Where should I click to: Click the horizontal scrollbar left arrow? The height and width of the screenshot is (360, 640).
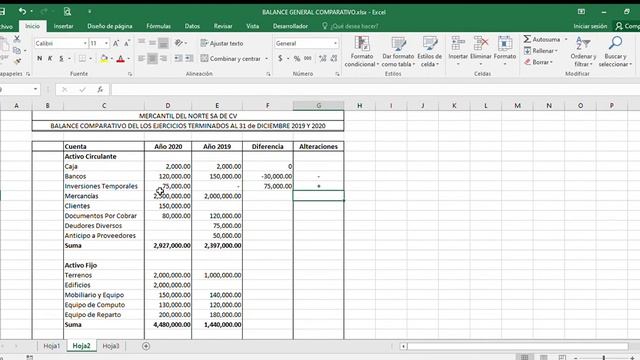tap(403, 346)
